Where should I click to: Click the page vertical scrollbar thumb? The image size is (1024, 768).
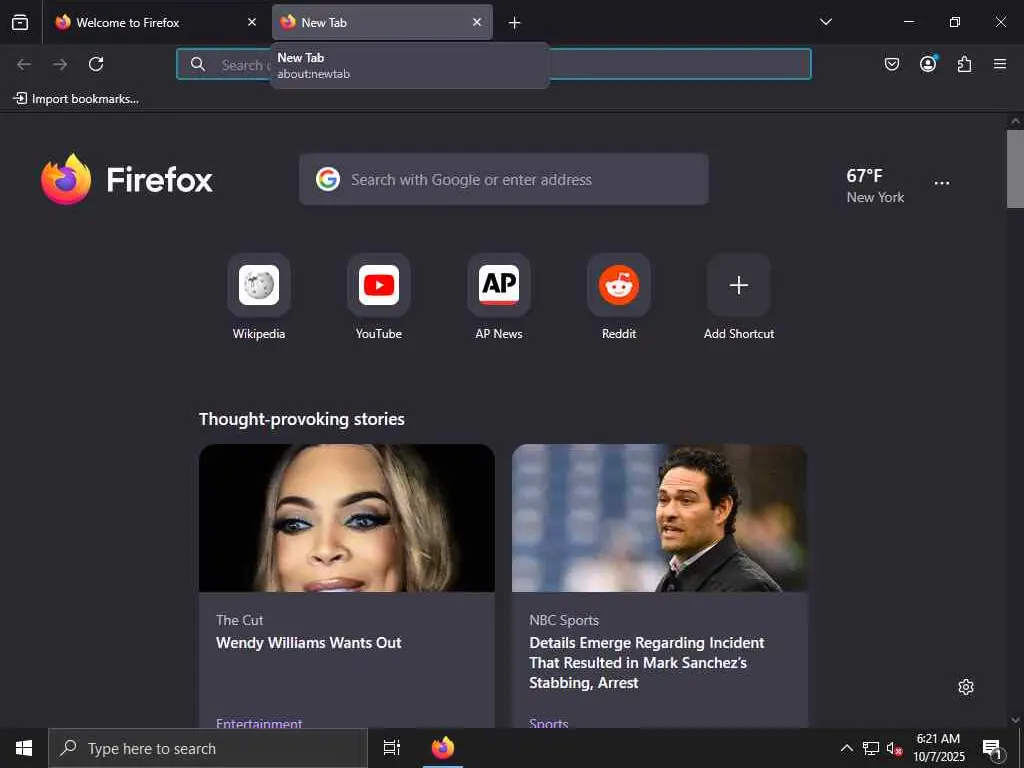(x=1015, y=169)
